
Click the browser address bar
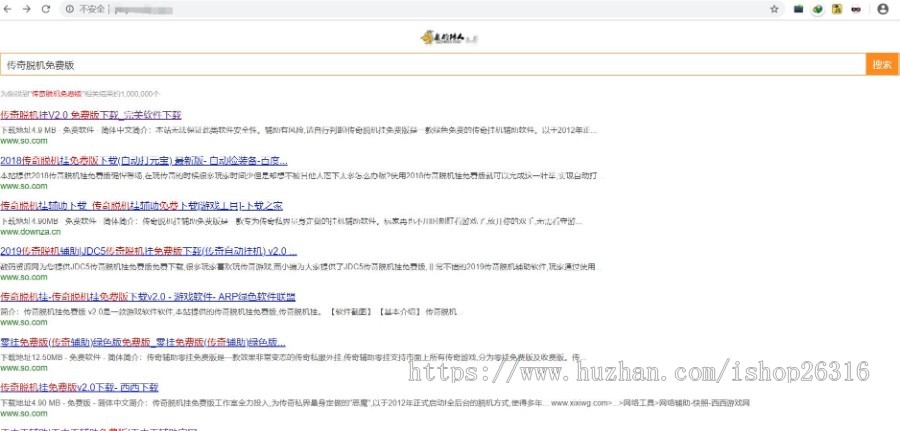pyautogui.click(x=422, y=9)
